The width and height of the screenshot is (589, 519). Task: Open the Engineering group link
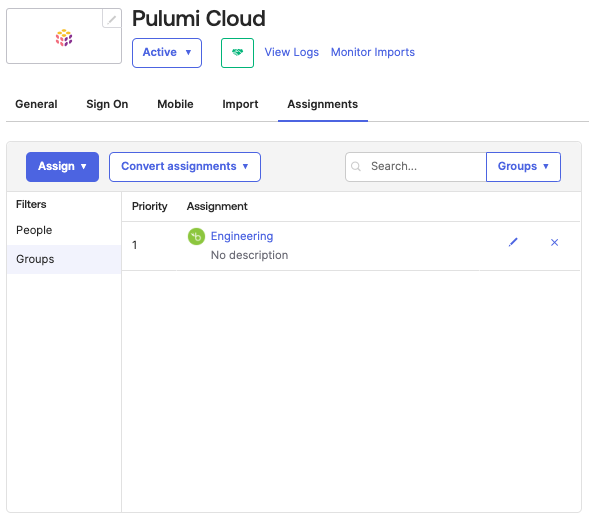coord(242,236)
